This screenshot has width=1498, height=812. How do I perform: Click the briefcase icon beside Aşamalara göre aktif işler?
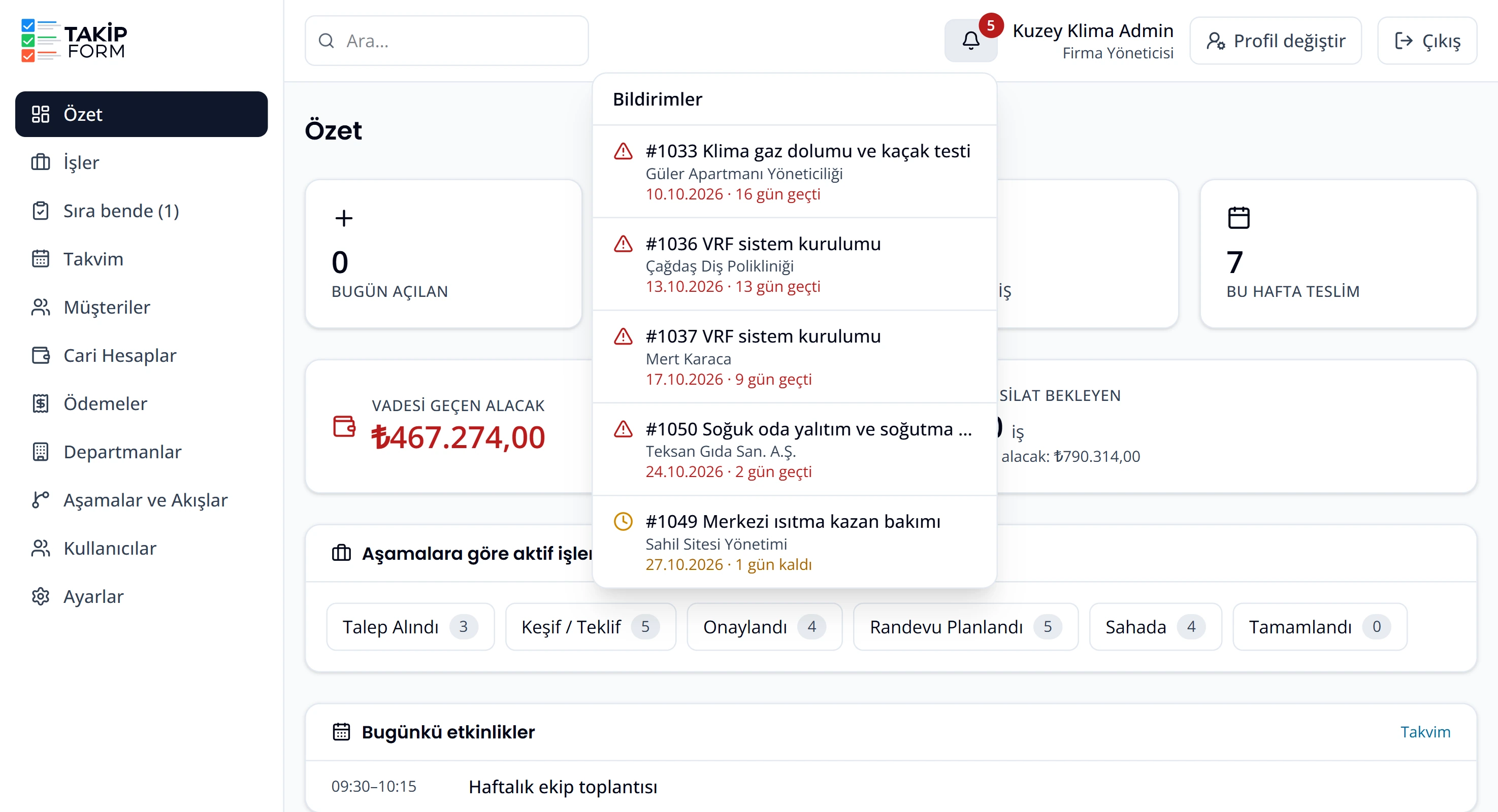click(x=341, y=553)
